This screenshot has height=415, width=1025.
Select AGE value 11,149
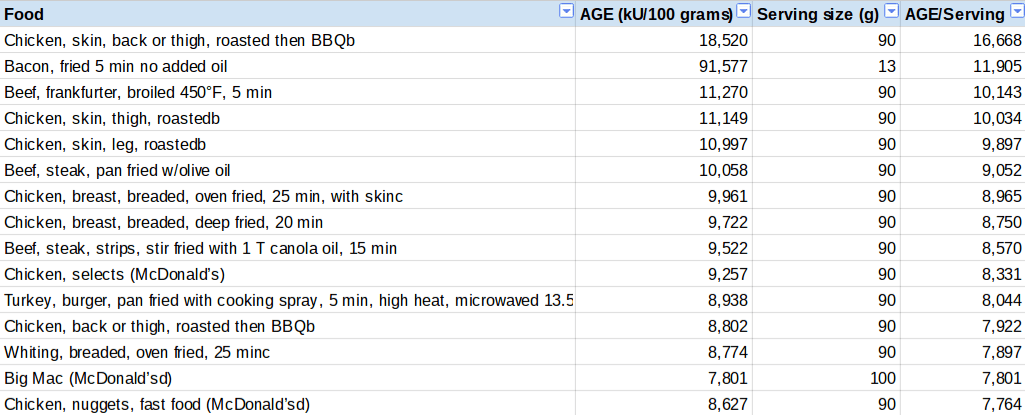(x=664, y=118)
